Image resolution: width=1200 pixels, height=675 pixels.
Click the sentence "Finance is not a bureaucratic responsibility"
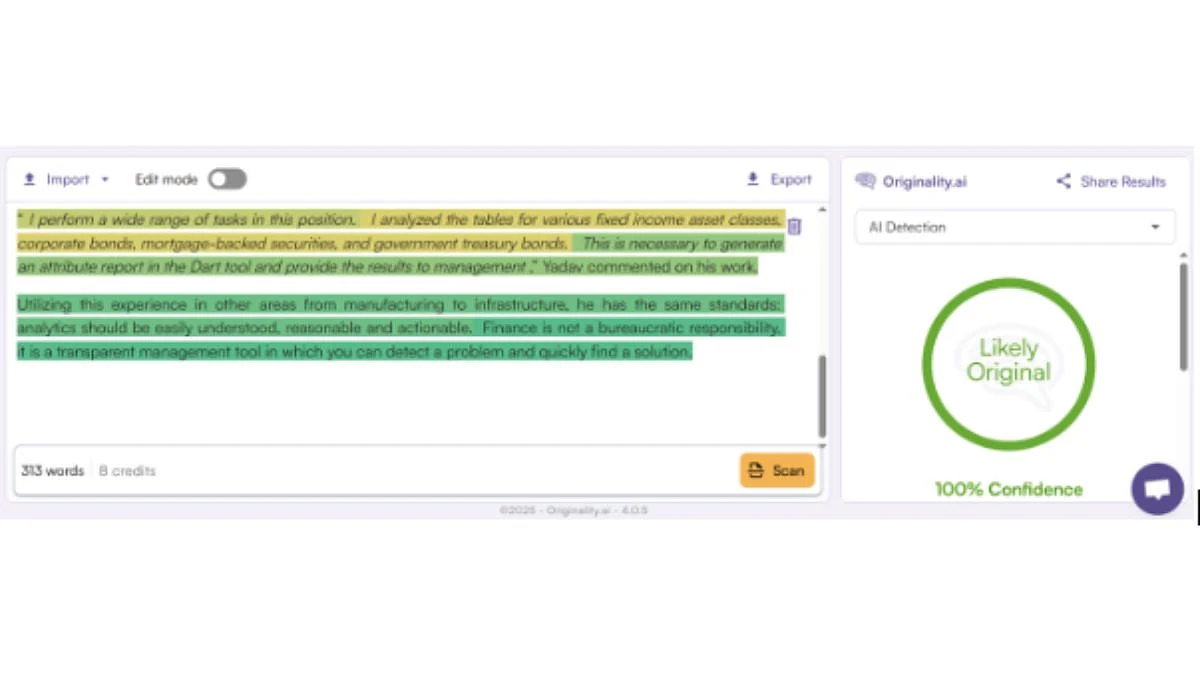coord(632,328)
